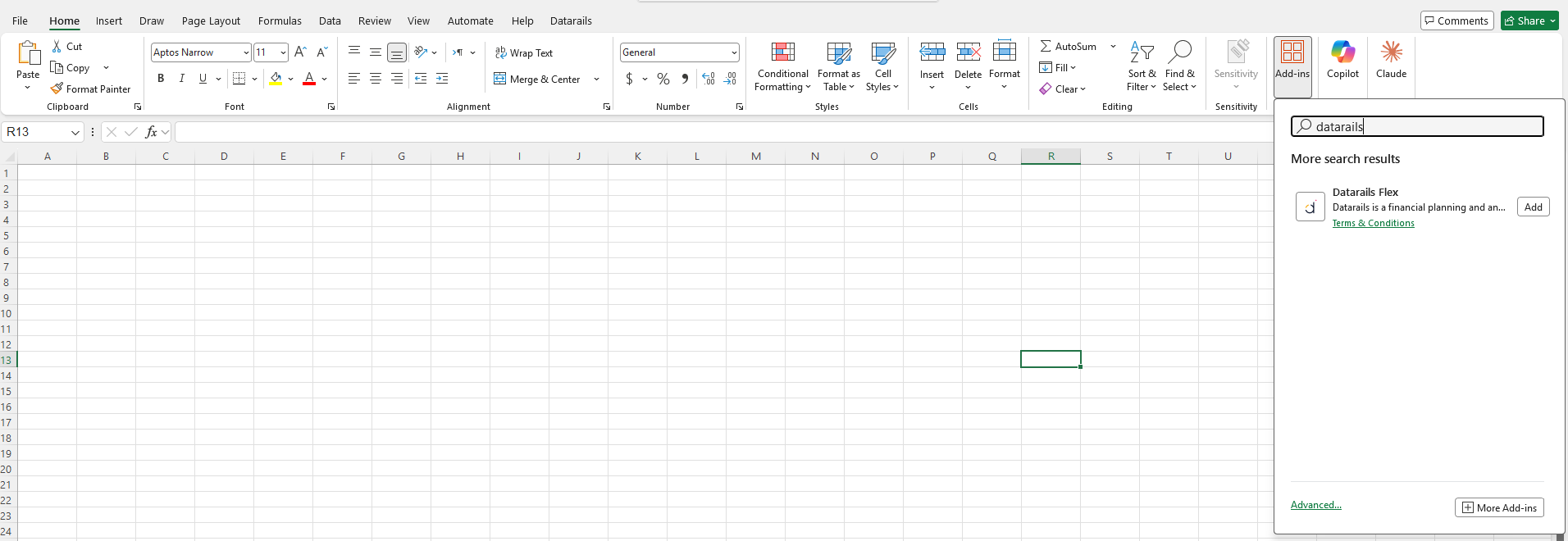Click the Cut scissors icon

click(57, 47)
